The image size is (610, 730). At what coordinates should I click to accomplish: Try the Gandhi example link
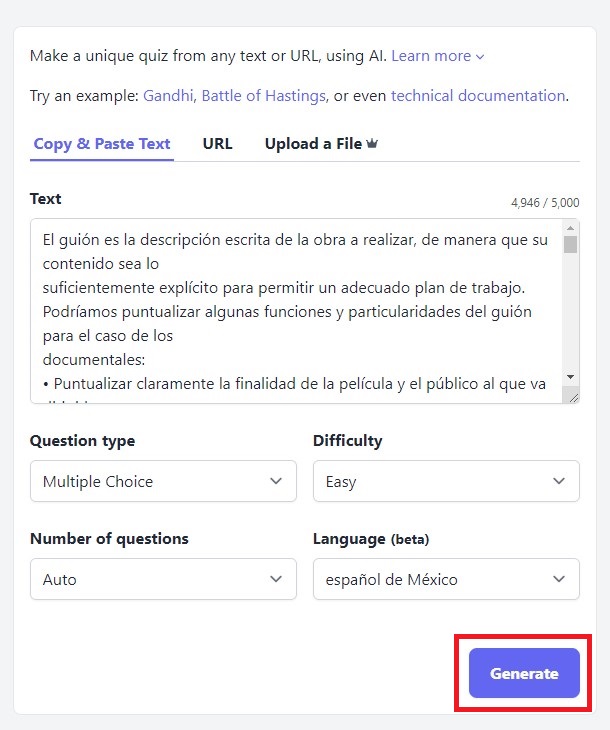tap(169, 96)
